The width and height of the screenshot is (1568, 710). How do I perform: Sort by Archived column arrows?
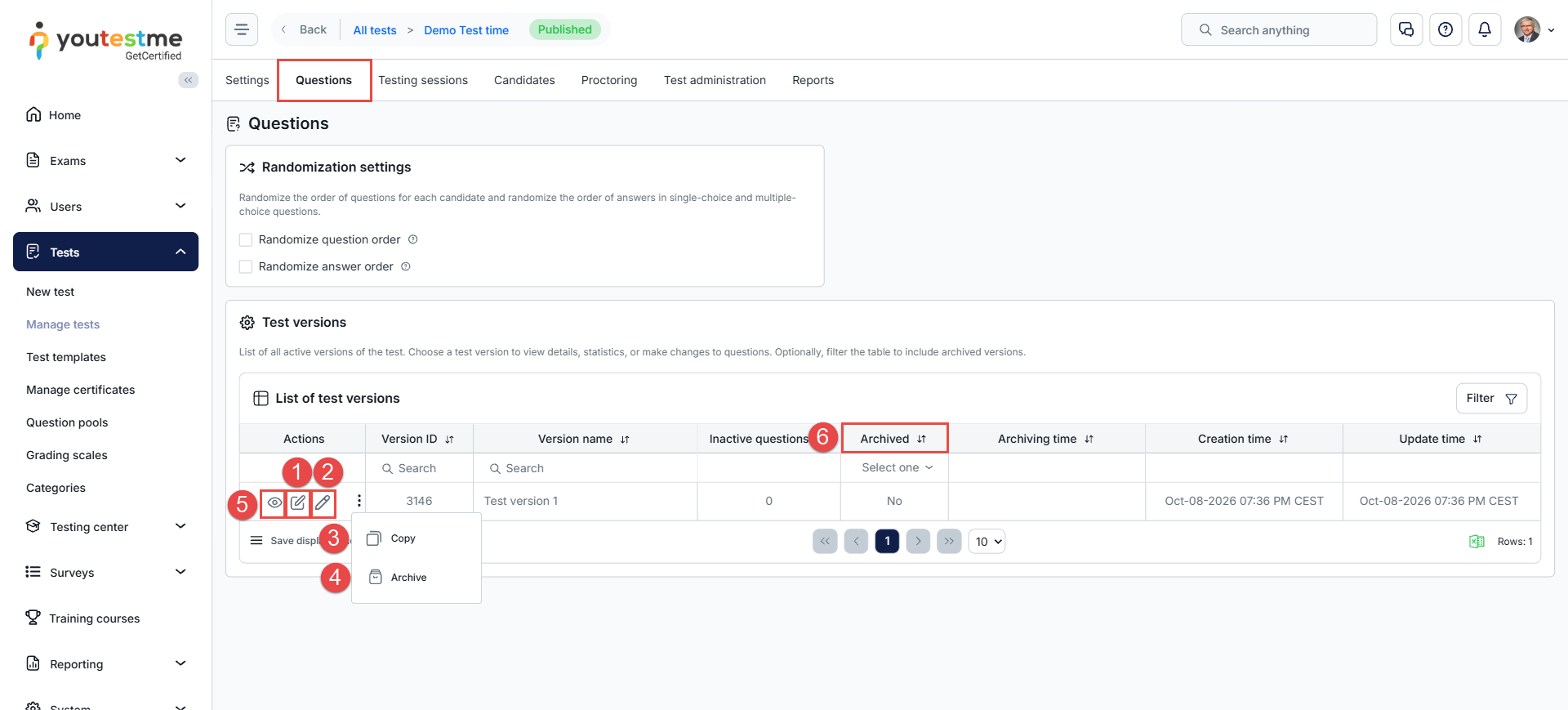pyautogui.click(x=921, y=440)
